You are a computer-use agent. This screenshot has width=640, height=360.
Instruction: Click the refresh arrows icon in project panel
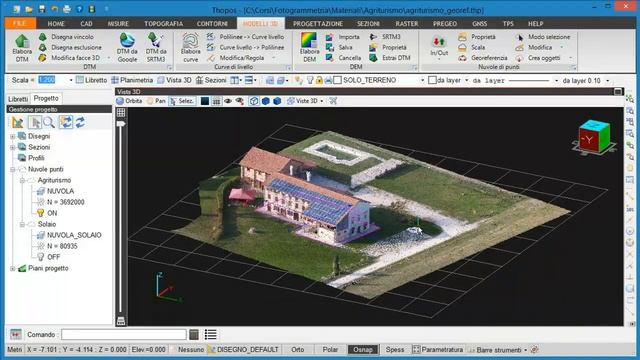coord(80,122)
